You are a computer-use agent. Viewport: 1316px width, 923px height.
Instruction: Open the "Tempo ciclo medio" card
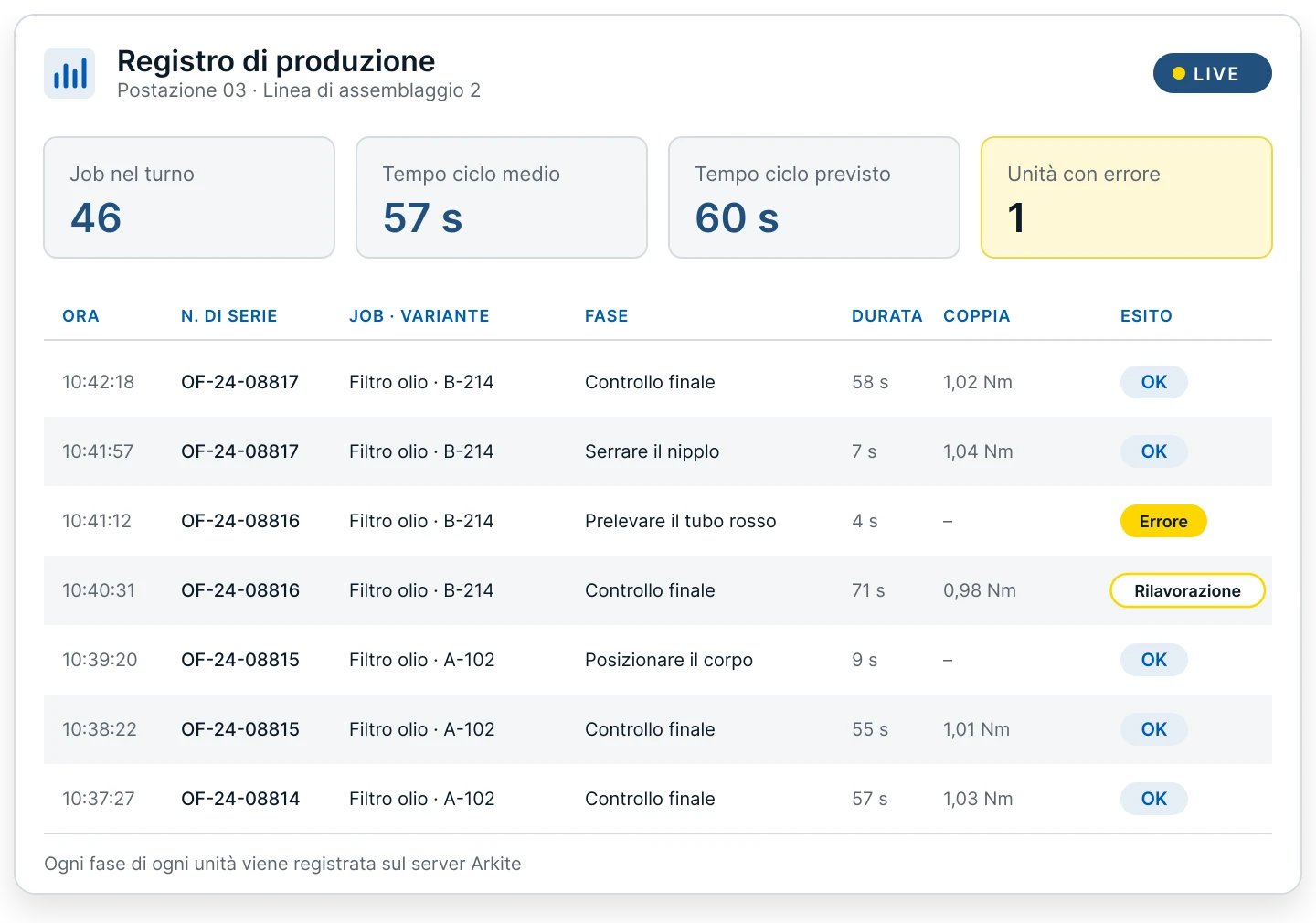pos(502,197)
